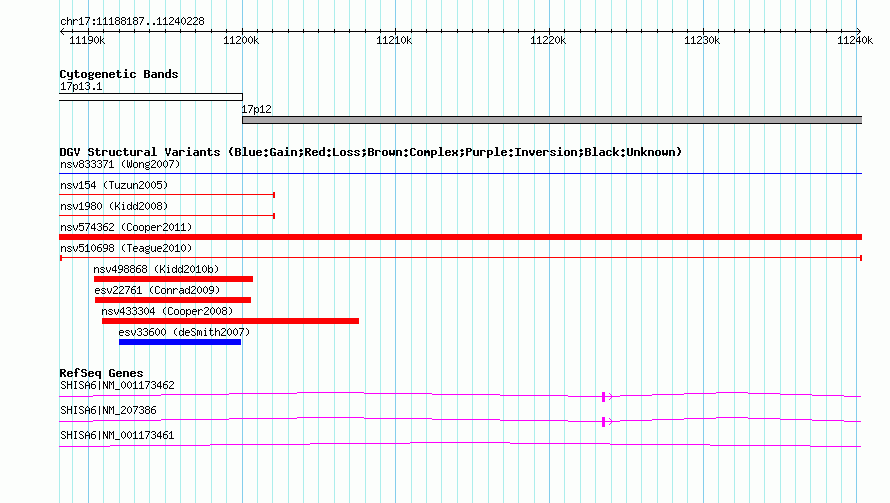Viewport: 890px width, 503px height.
Task: Click the 17p12 band label
Action: pyautogui.click(x=257, y=109)
